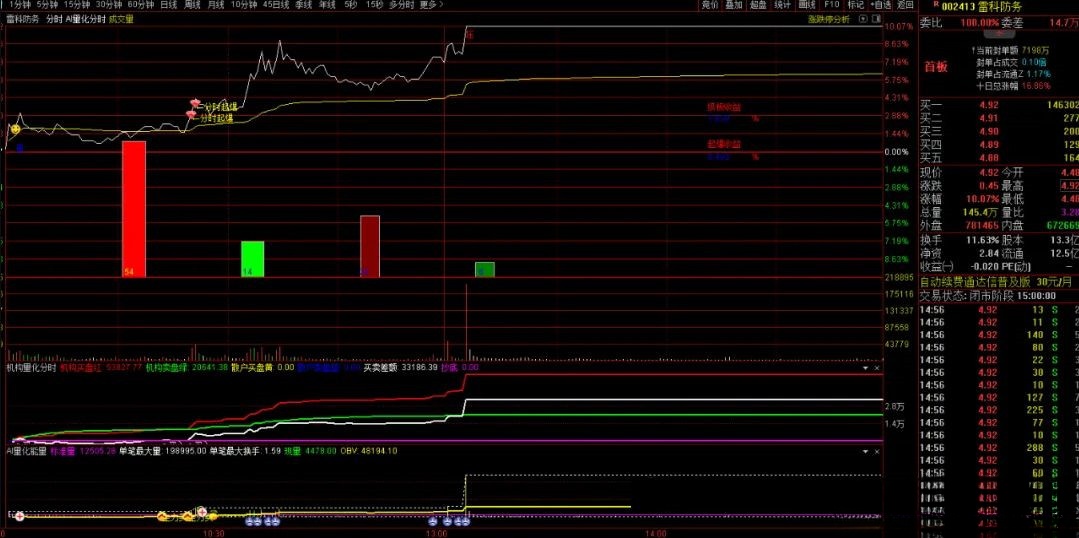Add stock via +自选 button

click(880, 5)
